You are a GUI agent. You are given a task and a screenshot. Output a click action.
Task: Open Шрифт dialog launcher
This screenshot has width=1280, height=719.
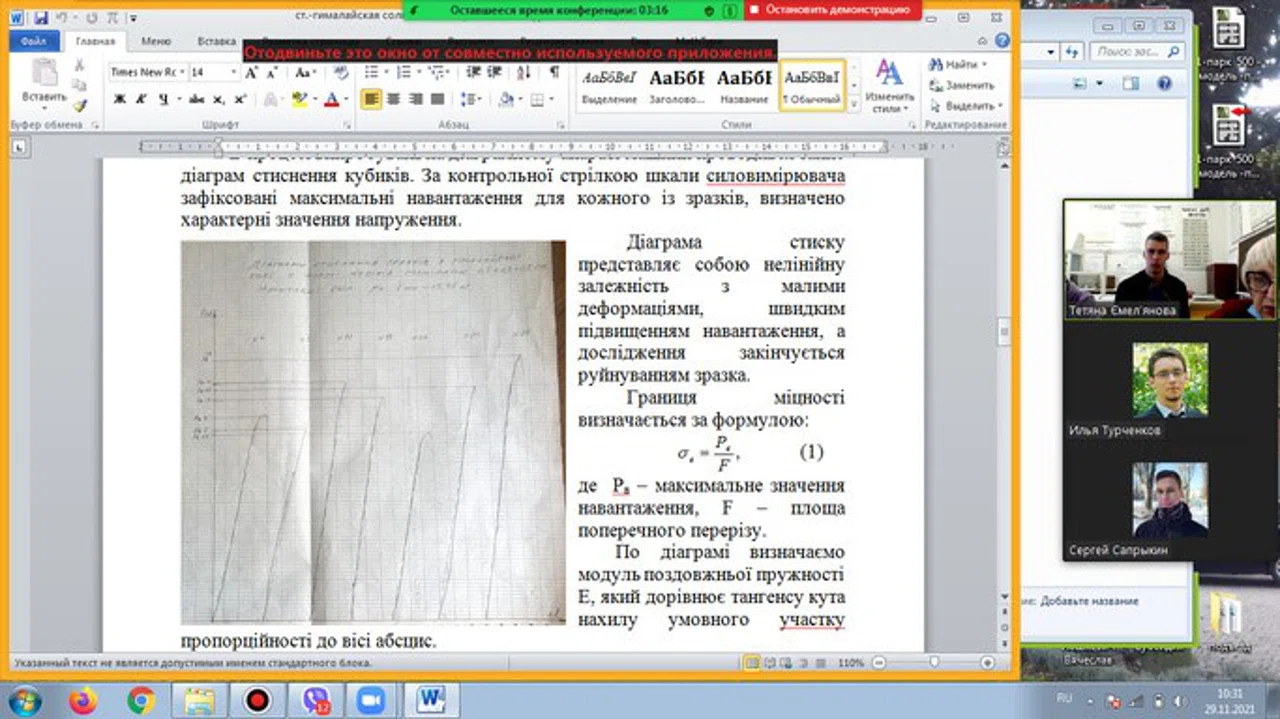[347, 125]
